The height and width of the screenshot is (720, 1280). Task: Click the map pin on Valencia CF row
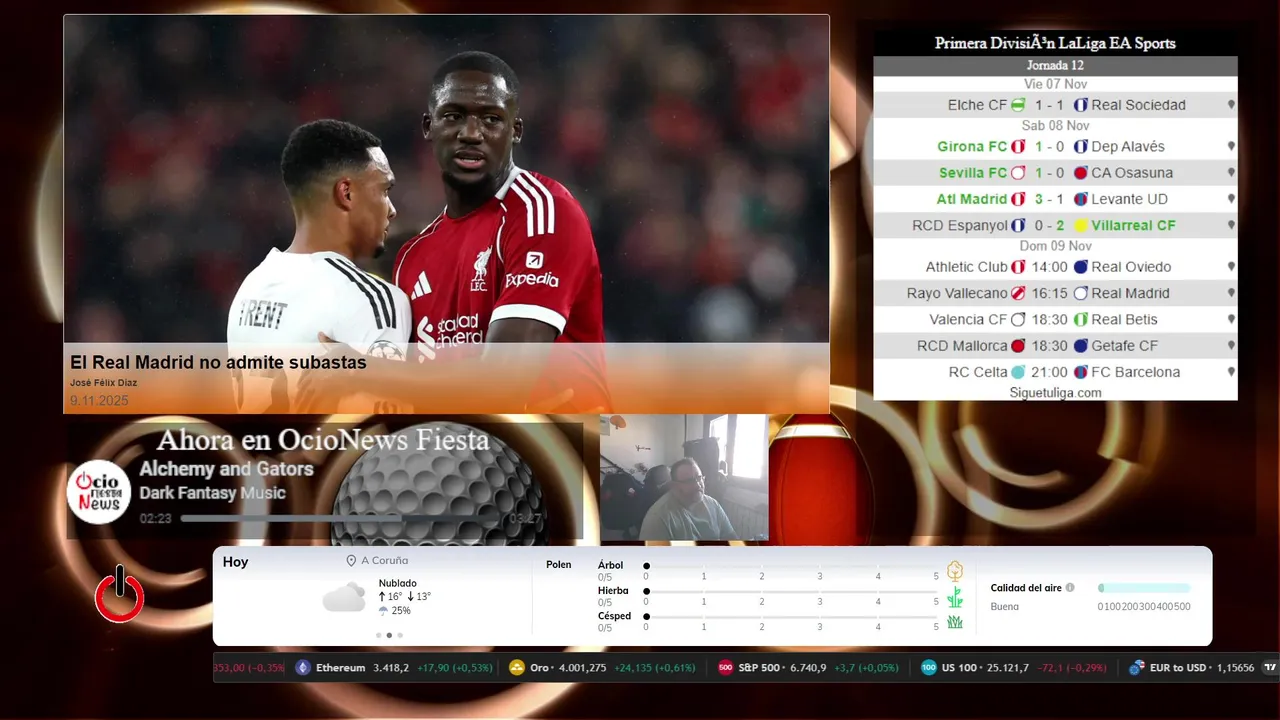tap(1231, 320)
